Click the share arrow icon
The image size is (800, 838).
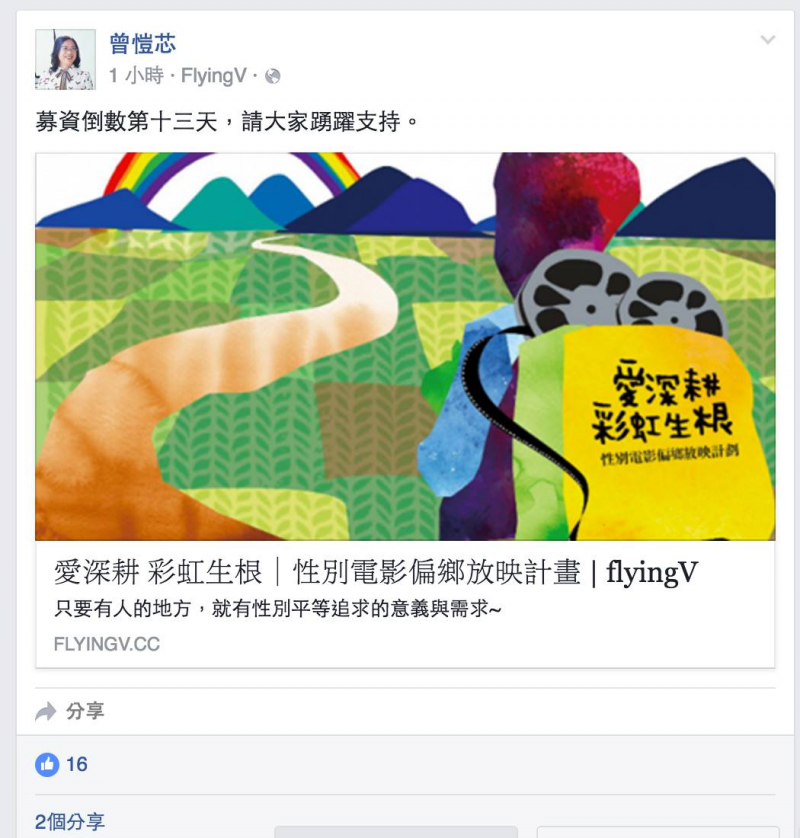click(x=46, y=711)
